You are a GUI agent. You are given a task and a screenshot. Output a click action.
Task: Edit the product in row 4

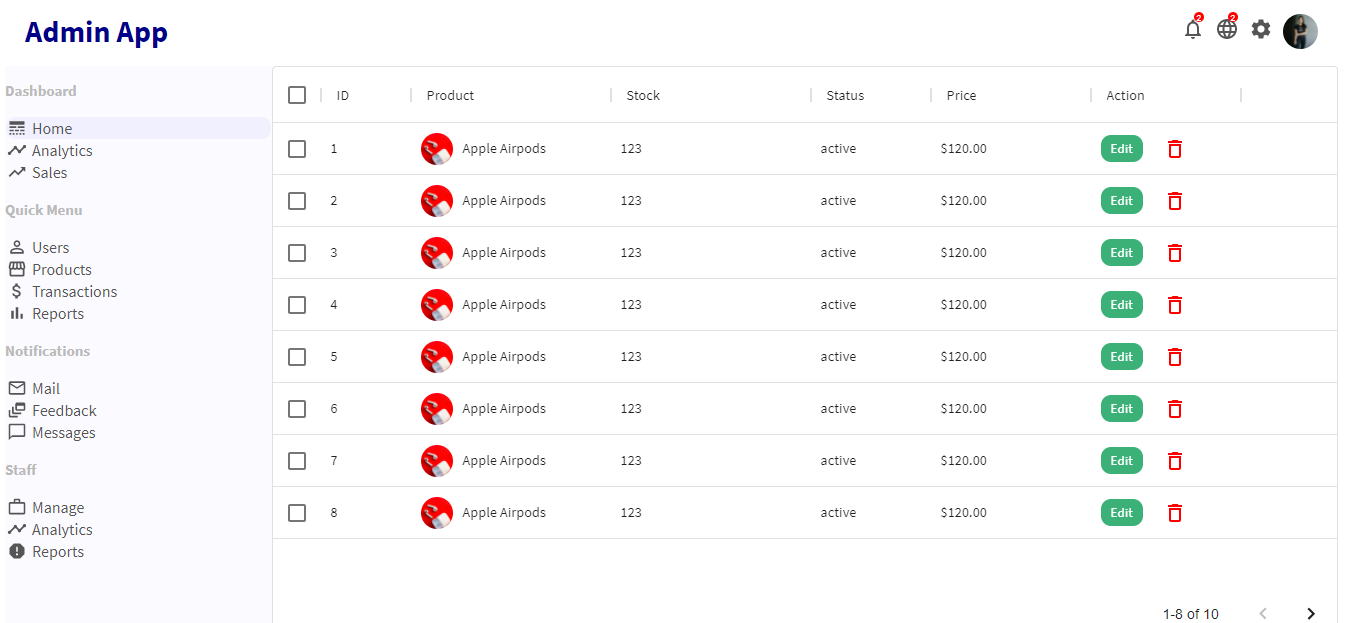tap(1122, 305)
